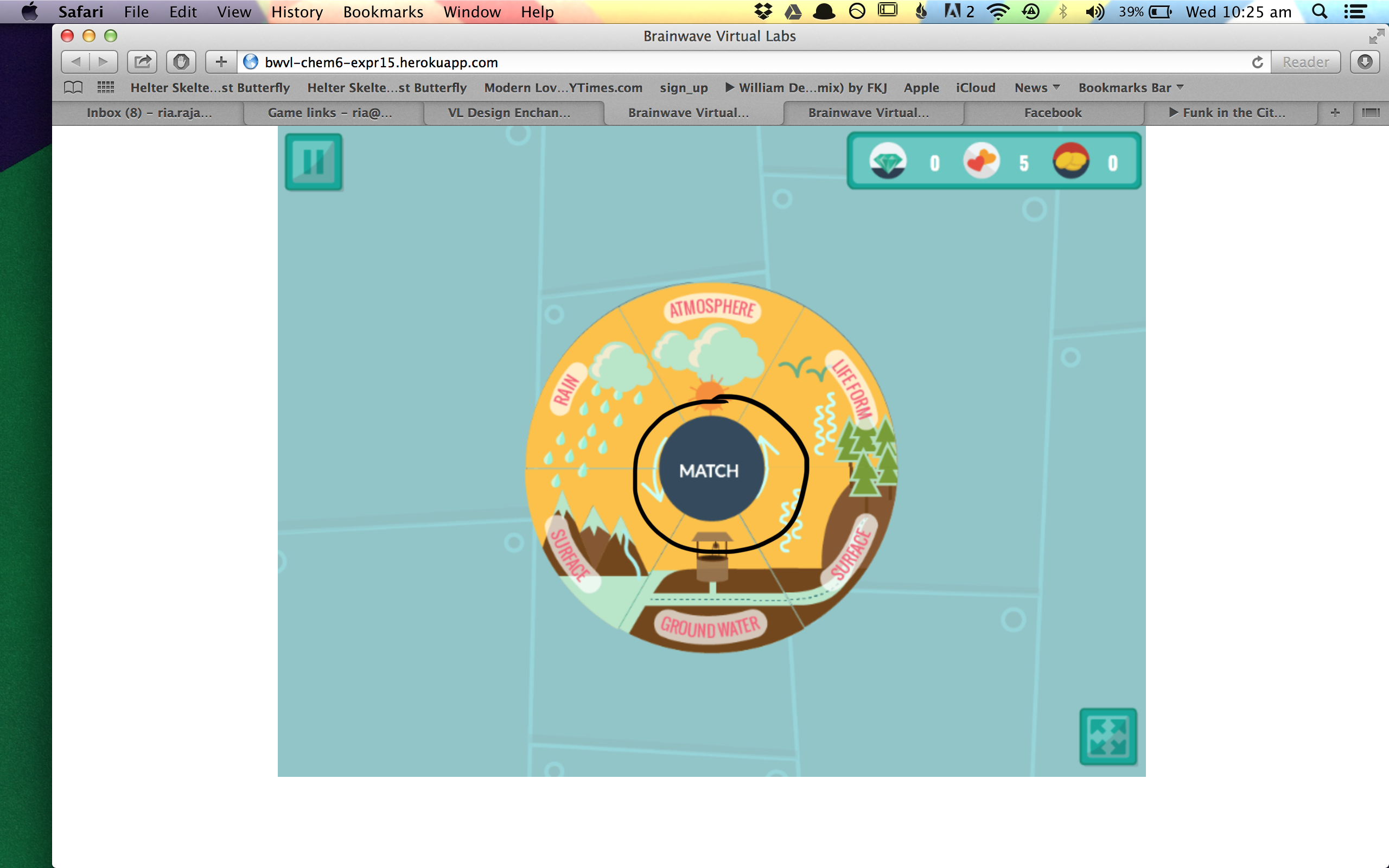Screen dimensions: 1389x868
Task: Open Spotlight search magnifier
Action: (1320, 11)
